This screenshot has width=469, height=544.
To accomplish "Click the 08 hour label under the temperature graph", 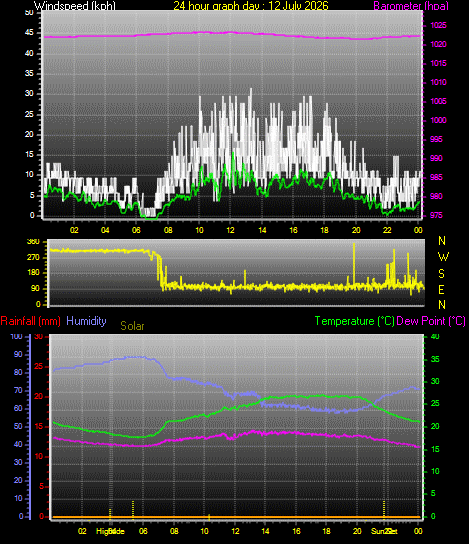I will click(x=174, y=531).
